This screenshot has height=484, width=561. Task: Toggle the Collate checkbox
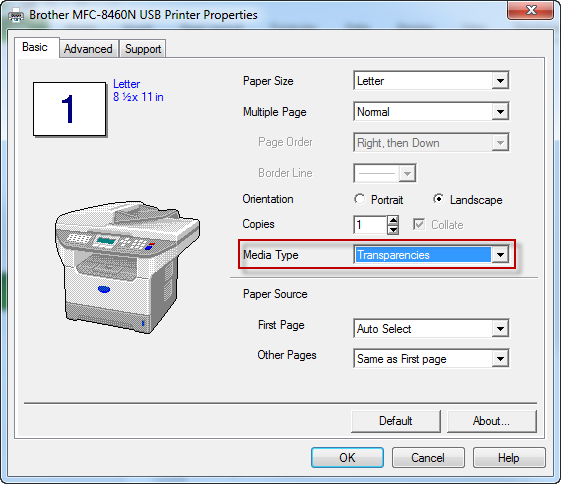[x=419, y=225]
